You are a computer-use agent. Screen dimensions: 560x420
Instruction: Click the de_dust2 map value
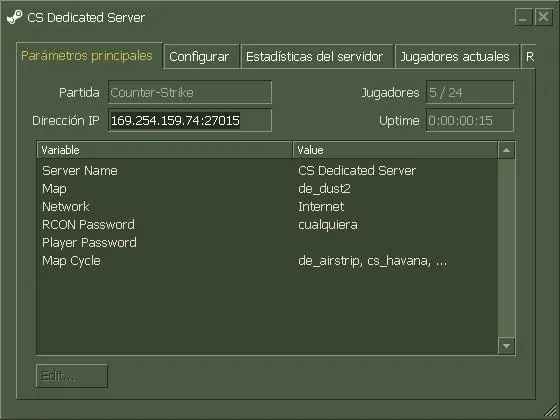point(324,189)
